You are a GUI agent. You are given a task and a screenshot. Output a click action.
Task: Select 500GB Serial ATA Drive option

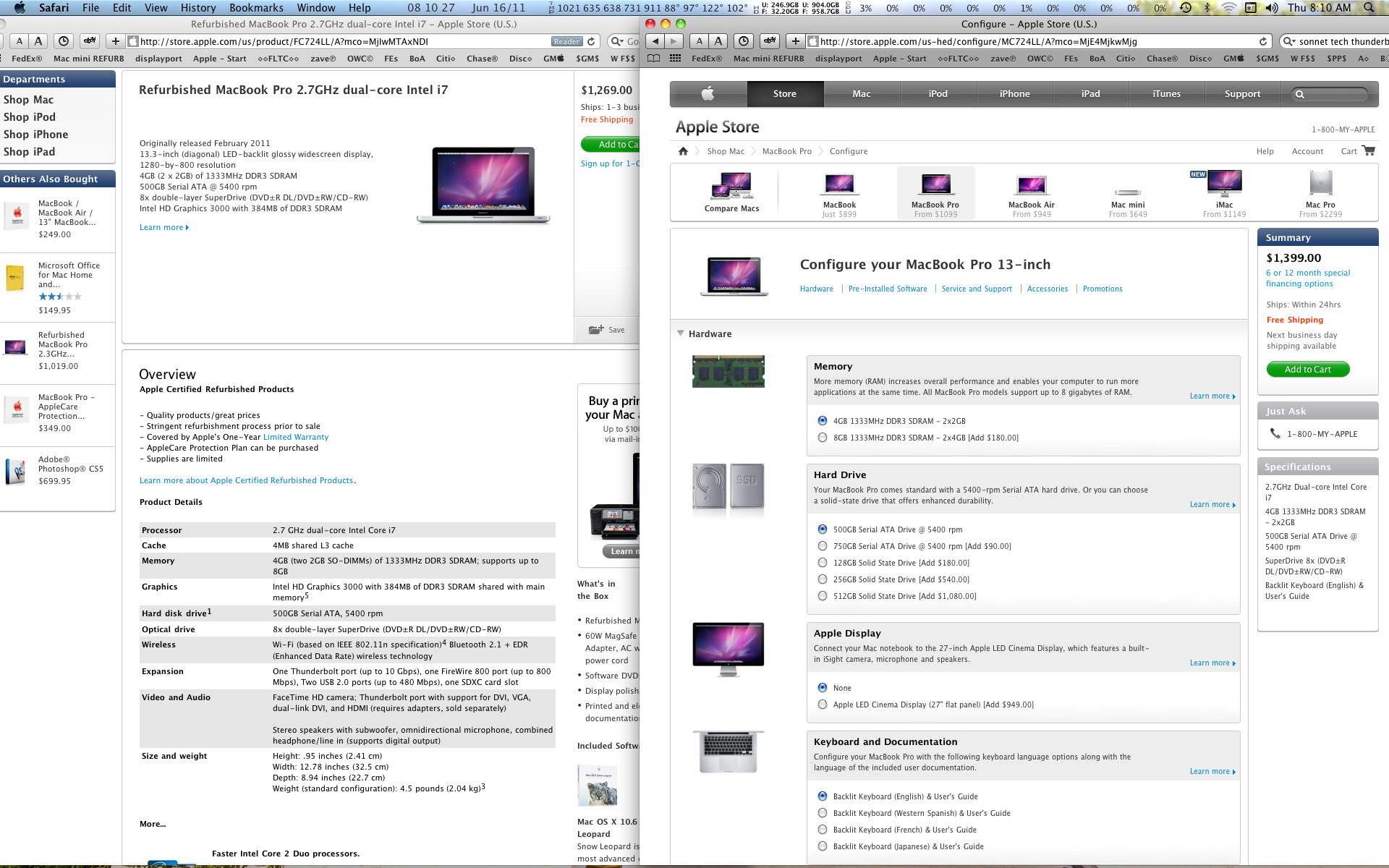[x=823, y=529]
